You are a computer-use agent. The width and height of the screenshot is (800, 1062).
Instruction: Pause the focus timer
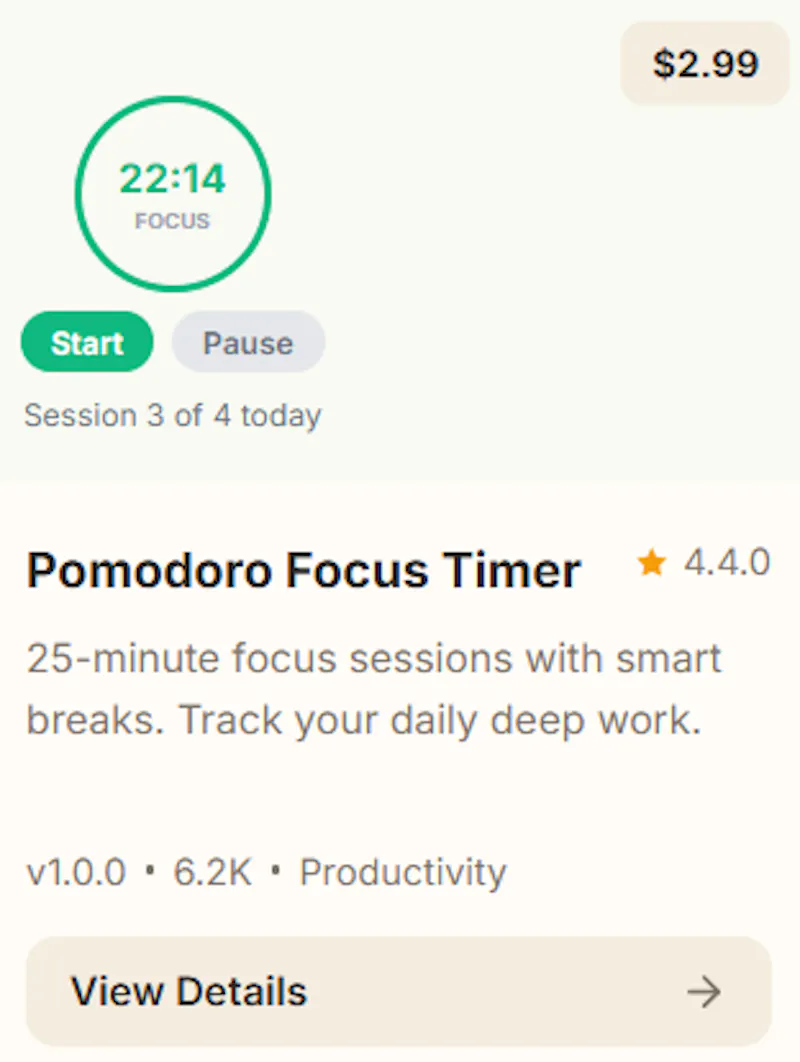pos(248,342)
